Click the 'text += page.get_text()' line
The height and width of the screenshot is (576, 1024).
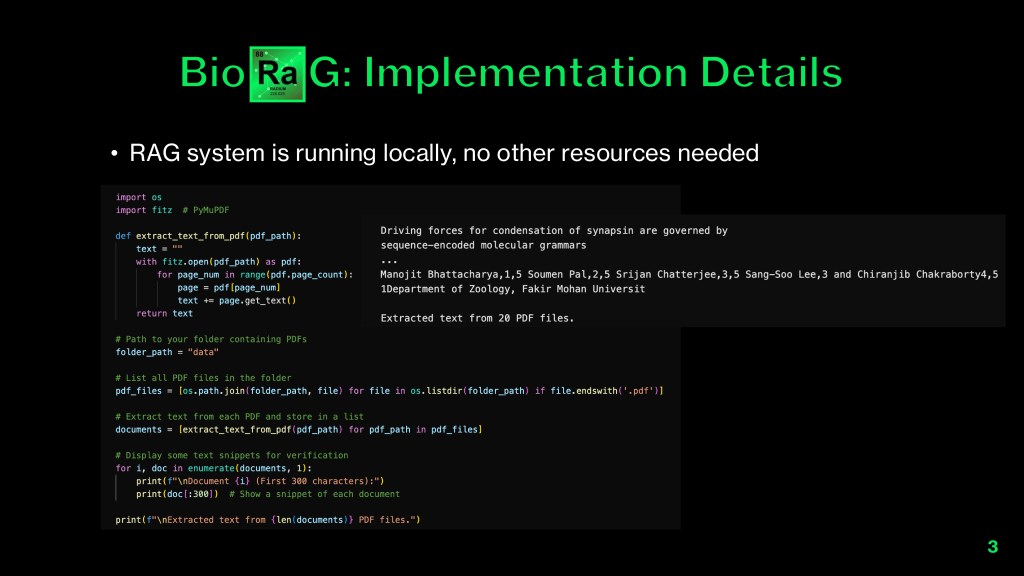(237, 300)
